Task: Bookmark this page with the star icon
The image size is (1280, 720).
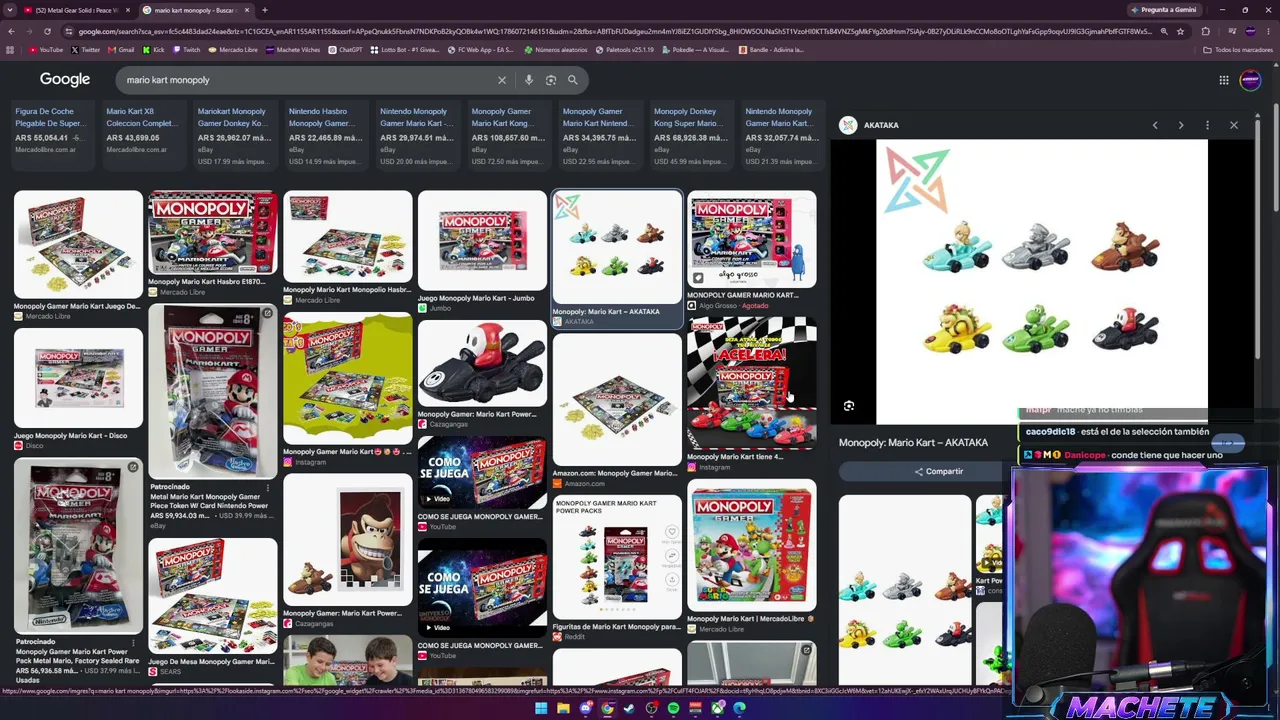Action: click(1180, 31)
